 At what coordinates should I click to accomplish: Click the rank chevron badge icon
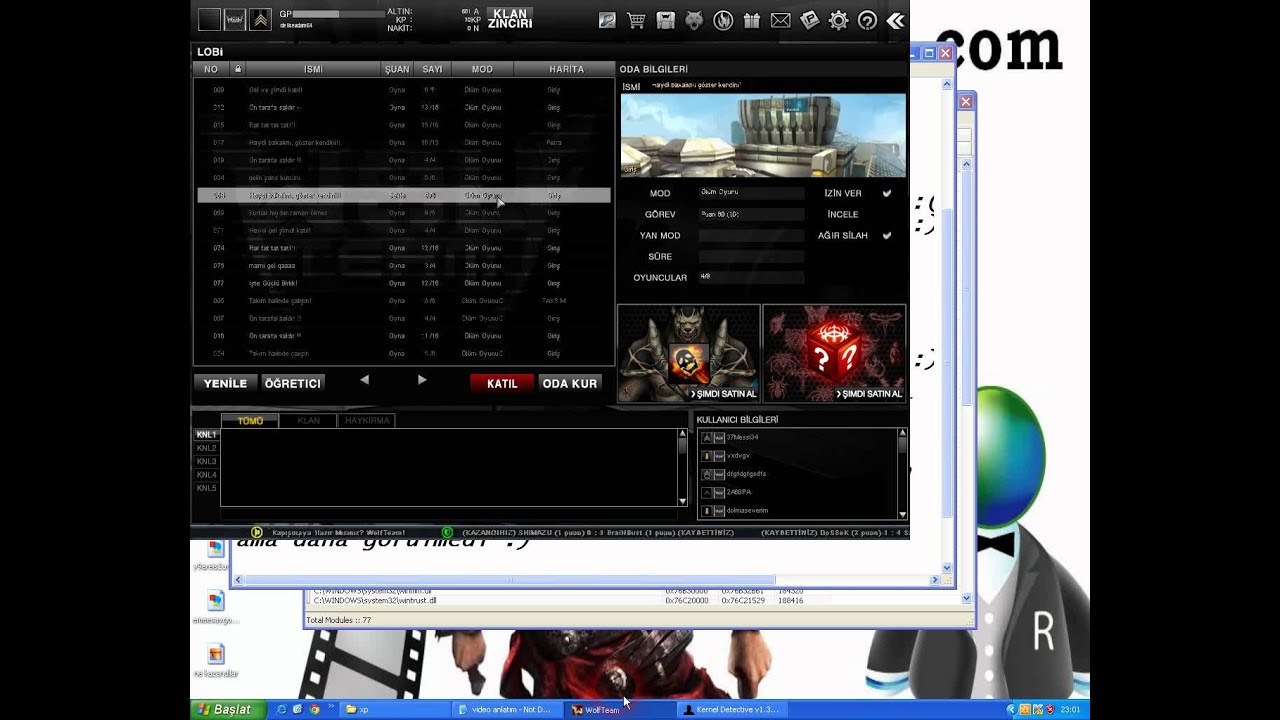(x=260, y=19)
